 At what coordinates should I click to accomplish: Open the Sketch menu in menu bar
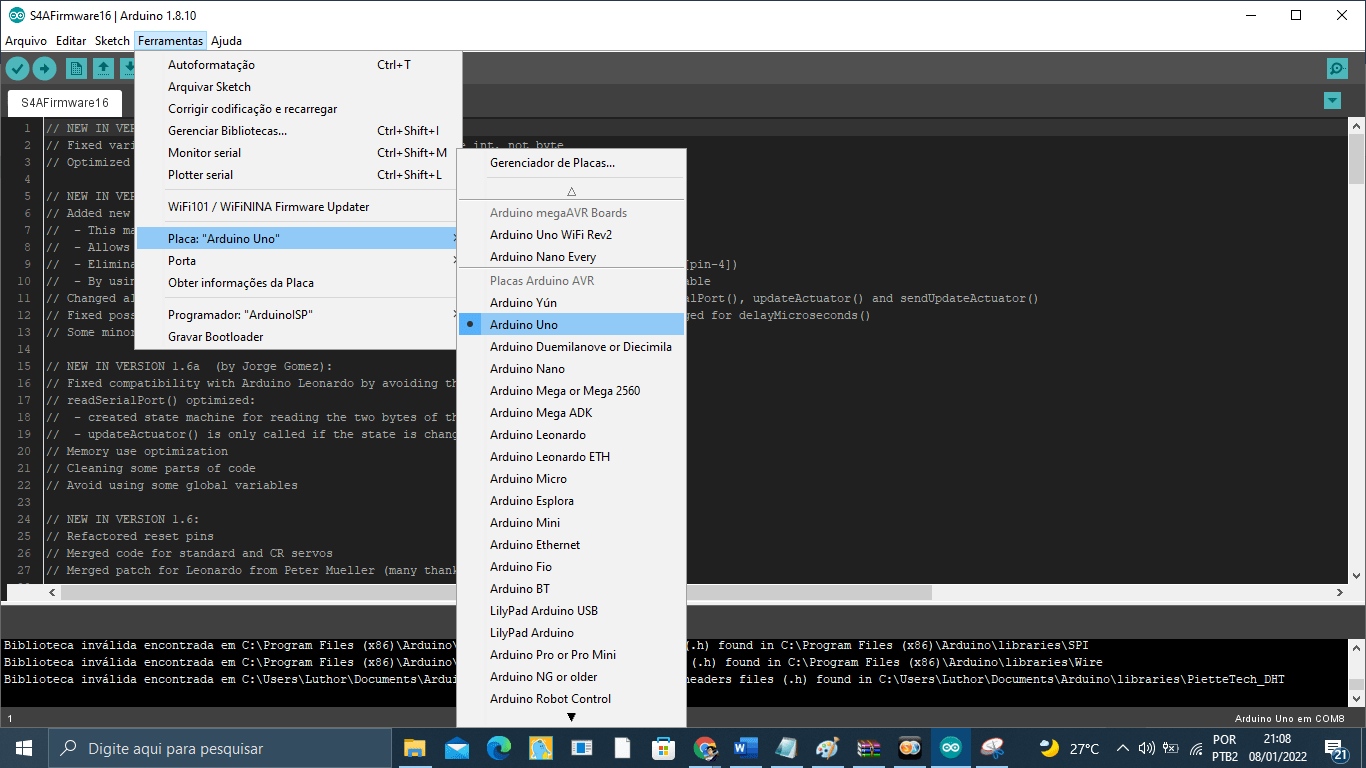coord(112,41)
